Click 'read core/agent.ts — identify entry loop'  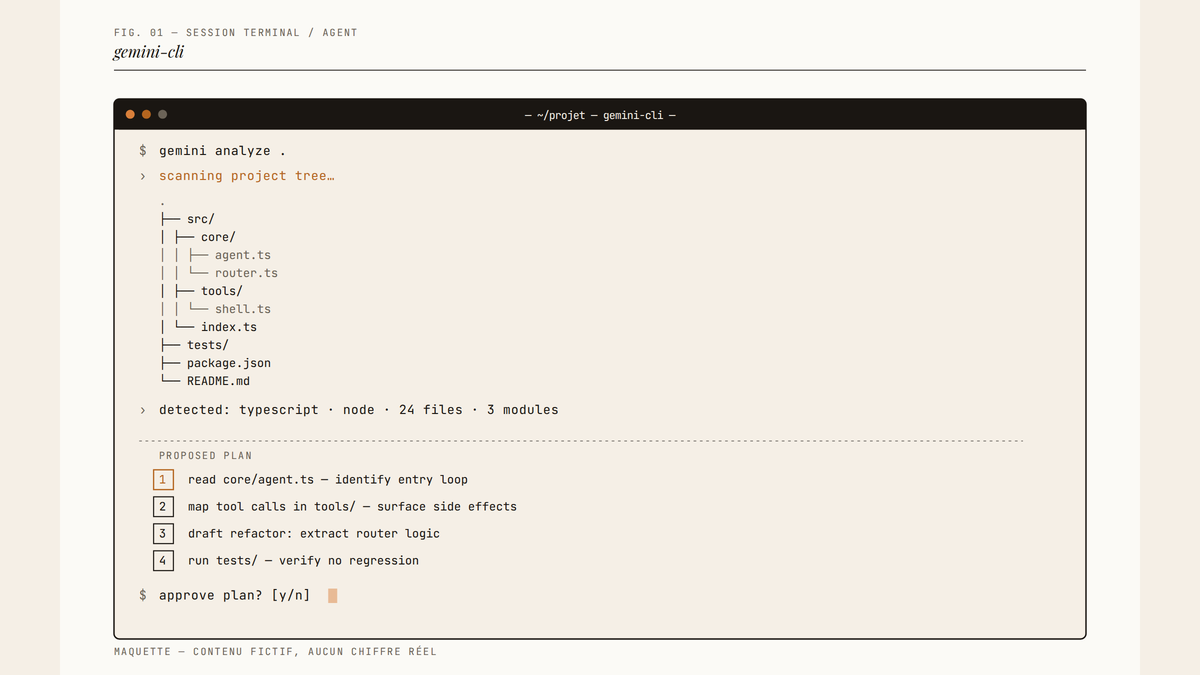click(x=328, y=480)
